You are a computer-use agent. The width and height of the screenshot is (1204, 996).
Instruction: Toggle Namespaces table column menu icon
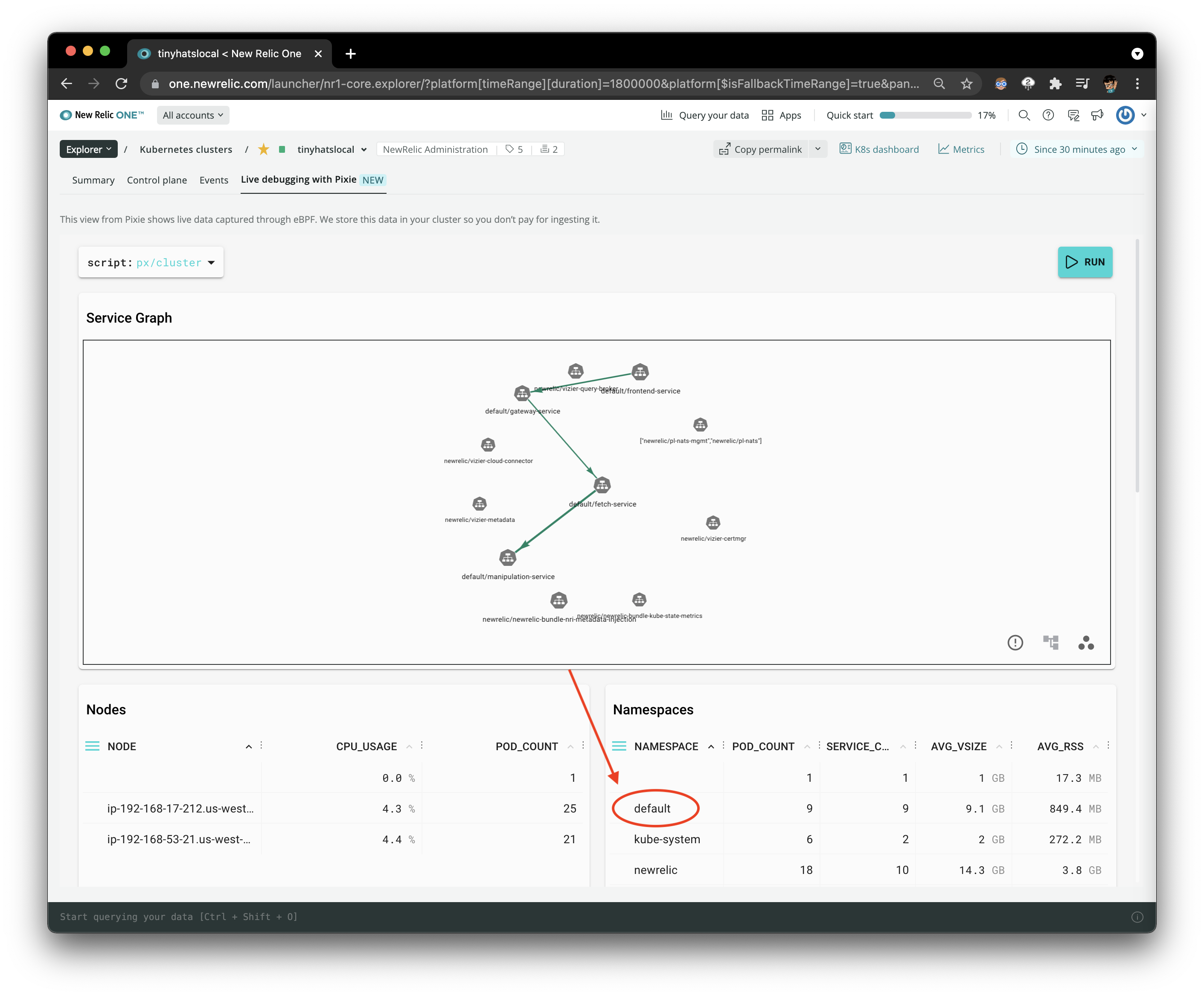tap(619, 746)
